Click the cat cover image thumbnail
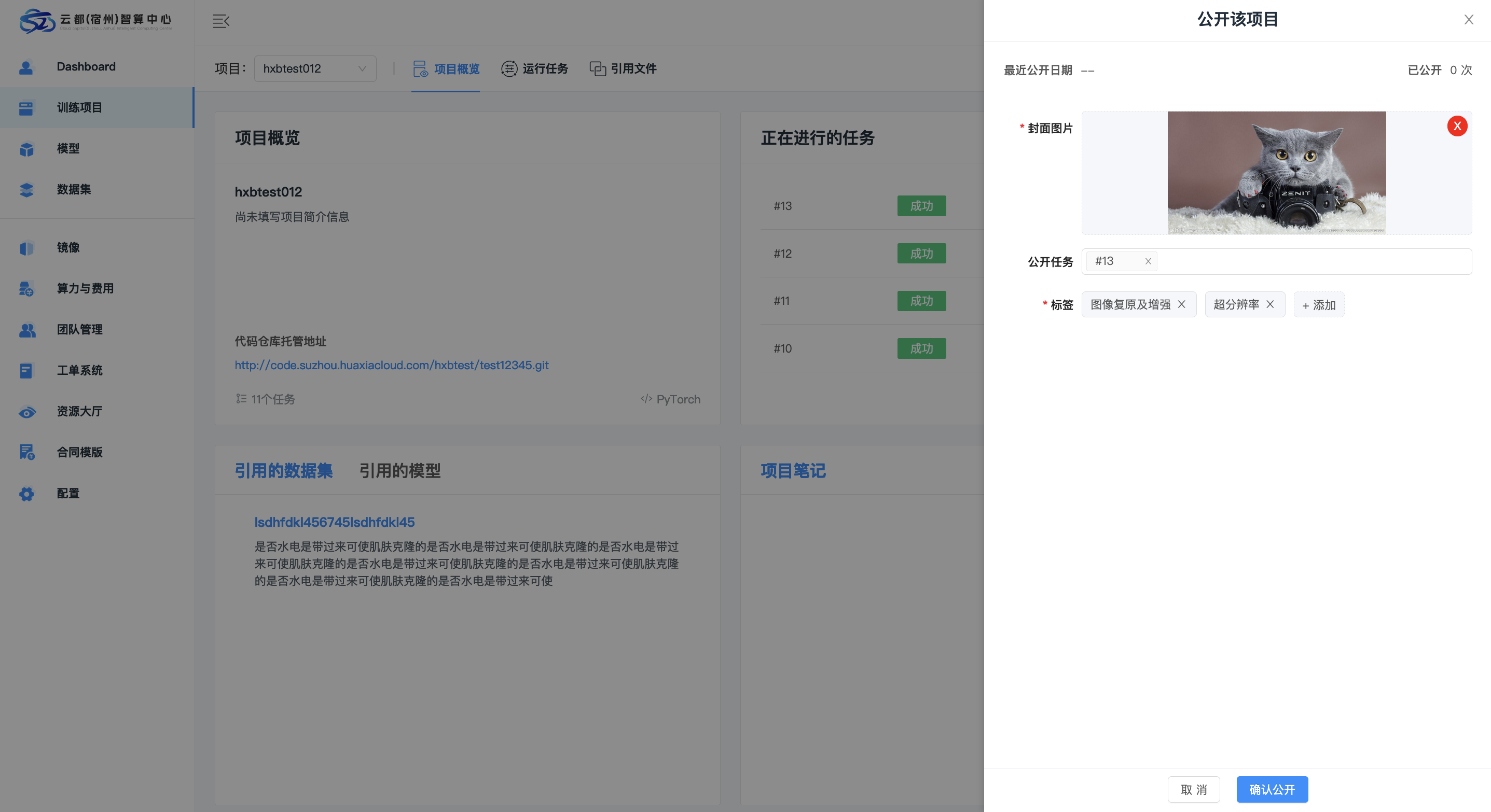Screen dimensions: 1491x812 (1276, 173)
